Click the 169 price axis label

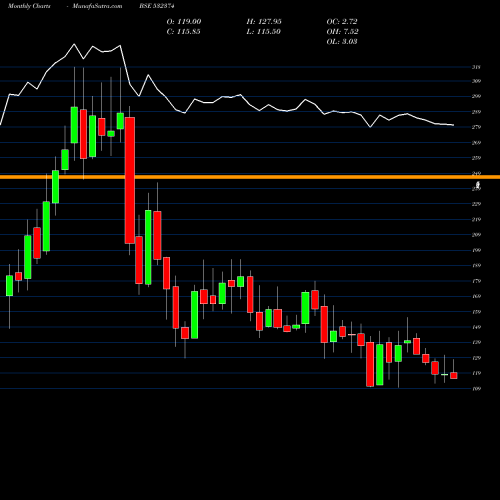(x=476, y=296)
